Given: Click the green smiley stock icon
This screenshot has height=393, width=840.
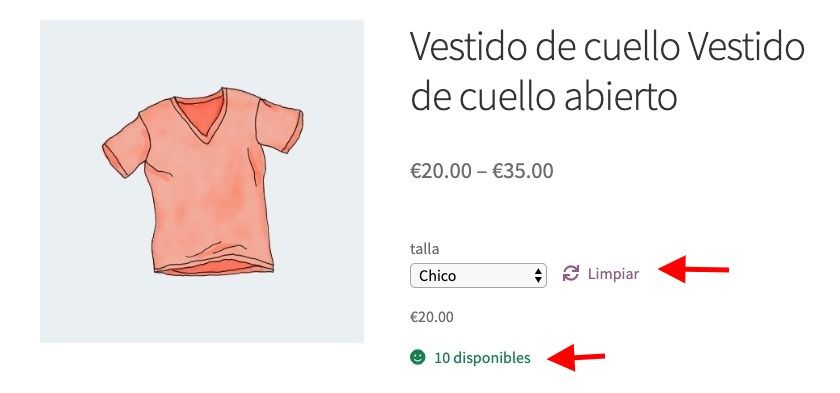Looking at the screenshot, I should coord(417,357).
